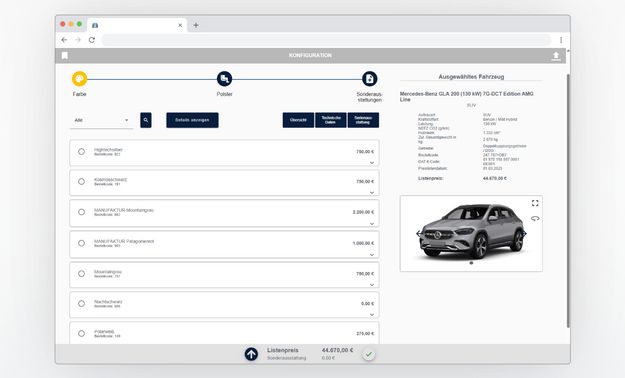The image size is (625, 378).
Task: Select Hightechsilber color radio button
Action: [81, 152]
